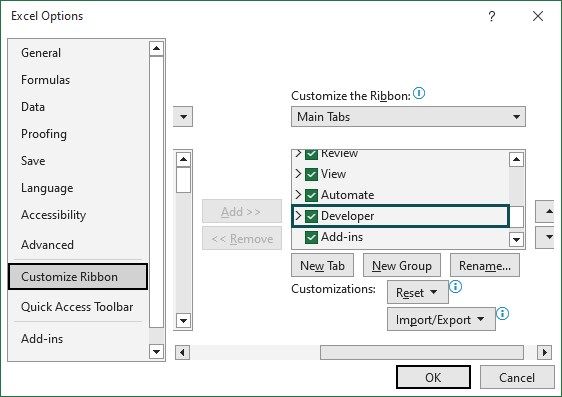Screen dimensions: 562x397
Task: Uncheck the Developer tab checkbox
Action: coord(311,216)
